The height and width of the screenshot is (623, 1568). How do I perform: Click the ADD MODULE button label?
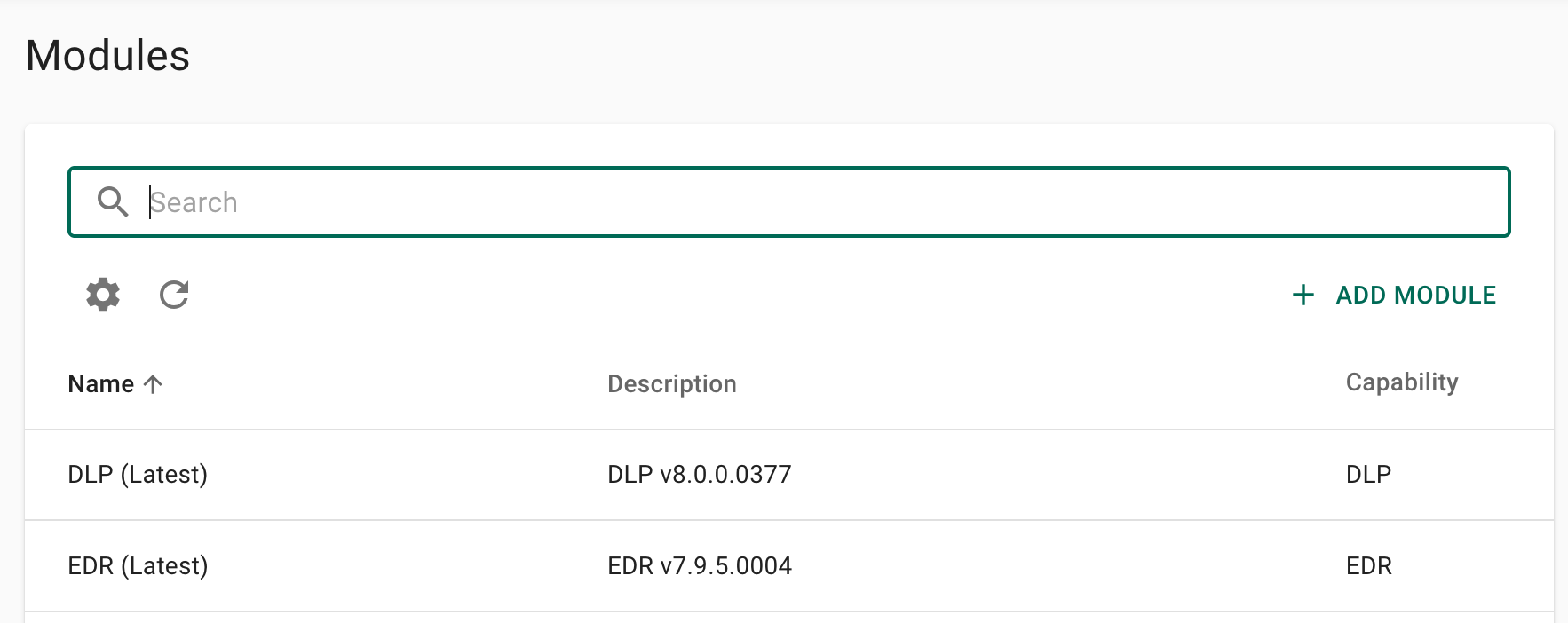[1416, 295]
